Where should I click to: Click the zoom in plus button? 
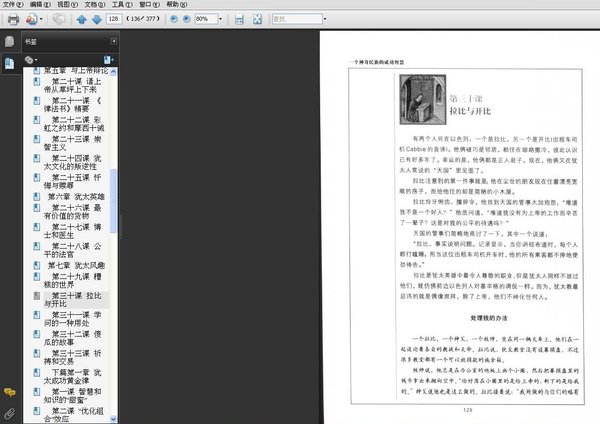(x=187, y=19)
